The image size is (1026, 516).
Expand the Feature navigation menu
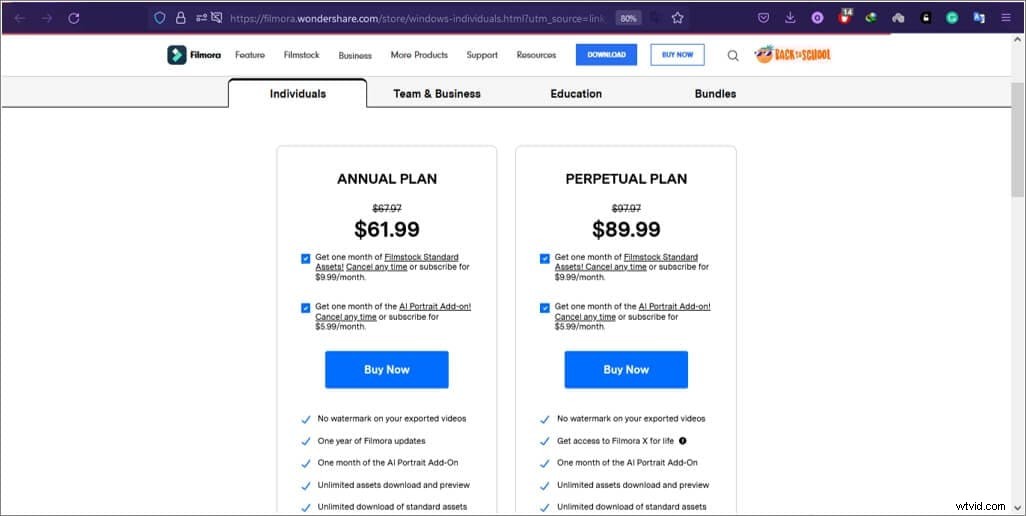tap(250, 55)
